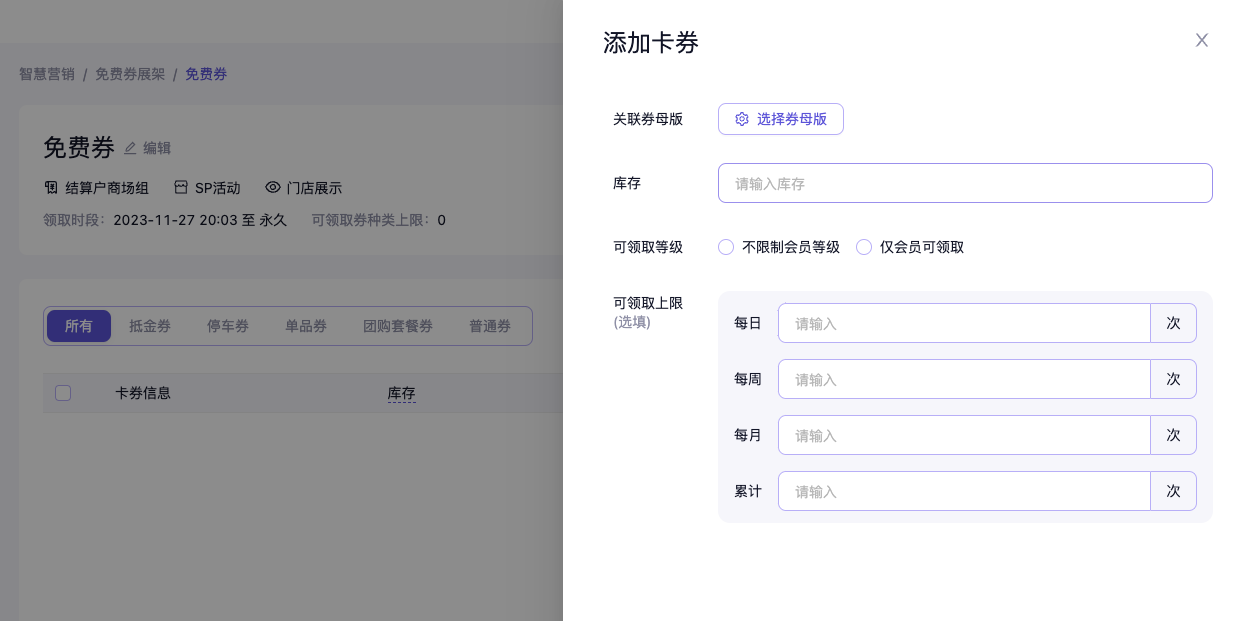Click the SP活动 store icon
Viewport: 1247px width, 621px height.
(x=181, y=188)
